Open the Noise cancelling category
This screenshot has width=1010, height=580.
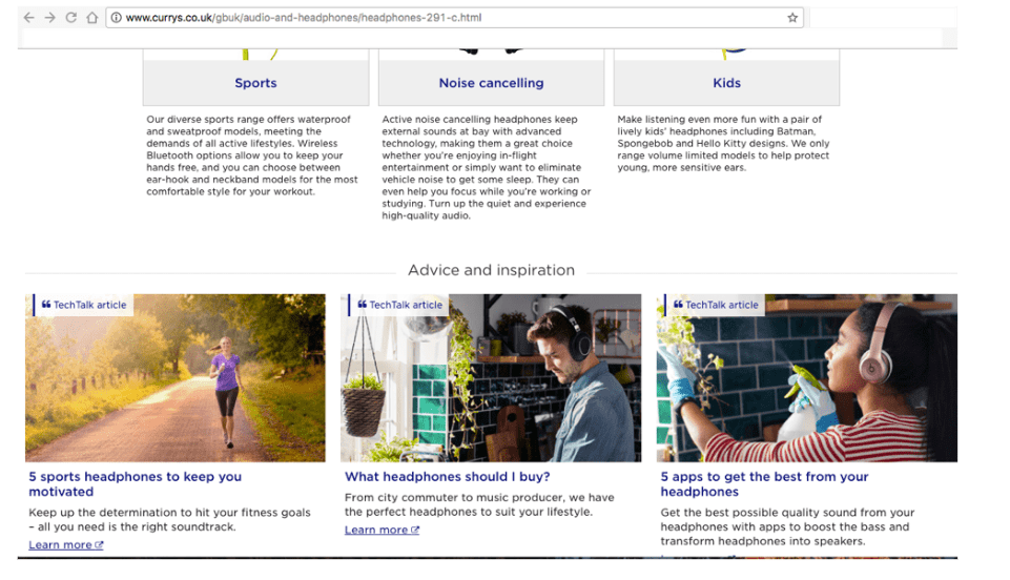[x=491, y=83]
